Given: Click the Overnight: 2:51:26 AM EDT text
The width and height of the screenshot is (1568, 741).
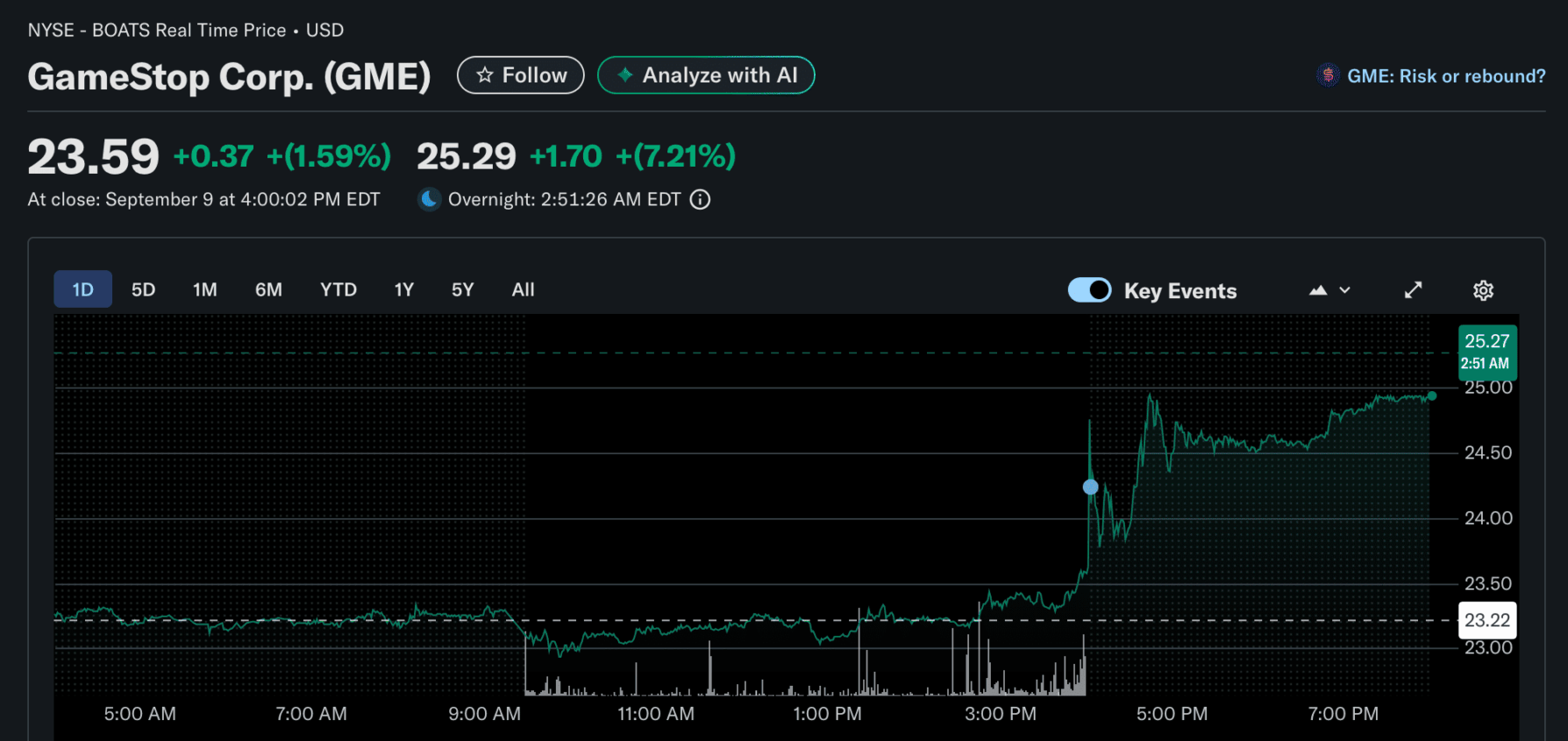Looking at the screenshot, I should [x=564, y=200].
